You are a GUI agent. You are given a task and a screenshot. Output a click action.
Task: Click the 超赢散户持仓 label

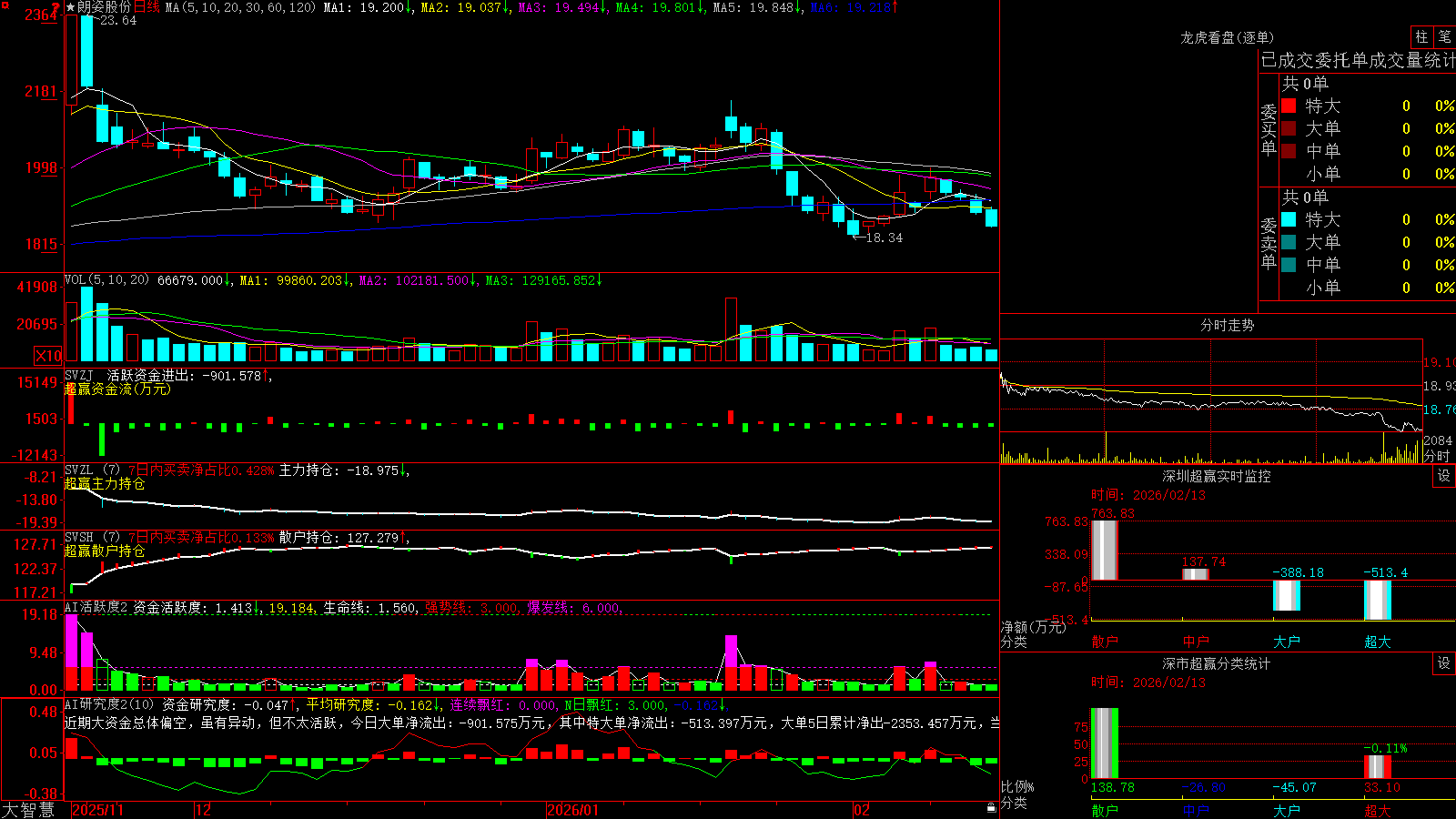[x=105, y=551]
